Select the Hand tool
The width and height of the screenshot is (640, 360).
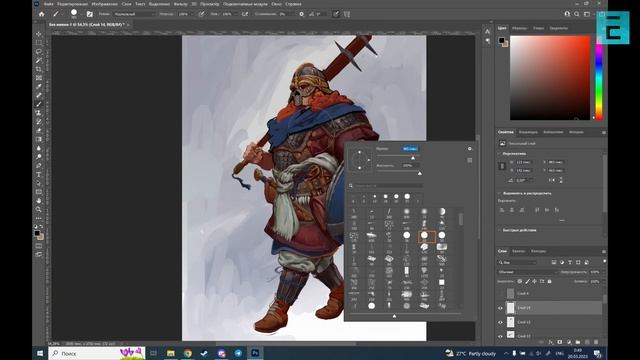pyautogui.click(x=39, y=201)
